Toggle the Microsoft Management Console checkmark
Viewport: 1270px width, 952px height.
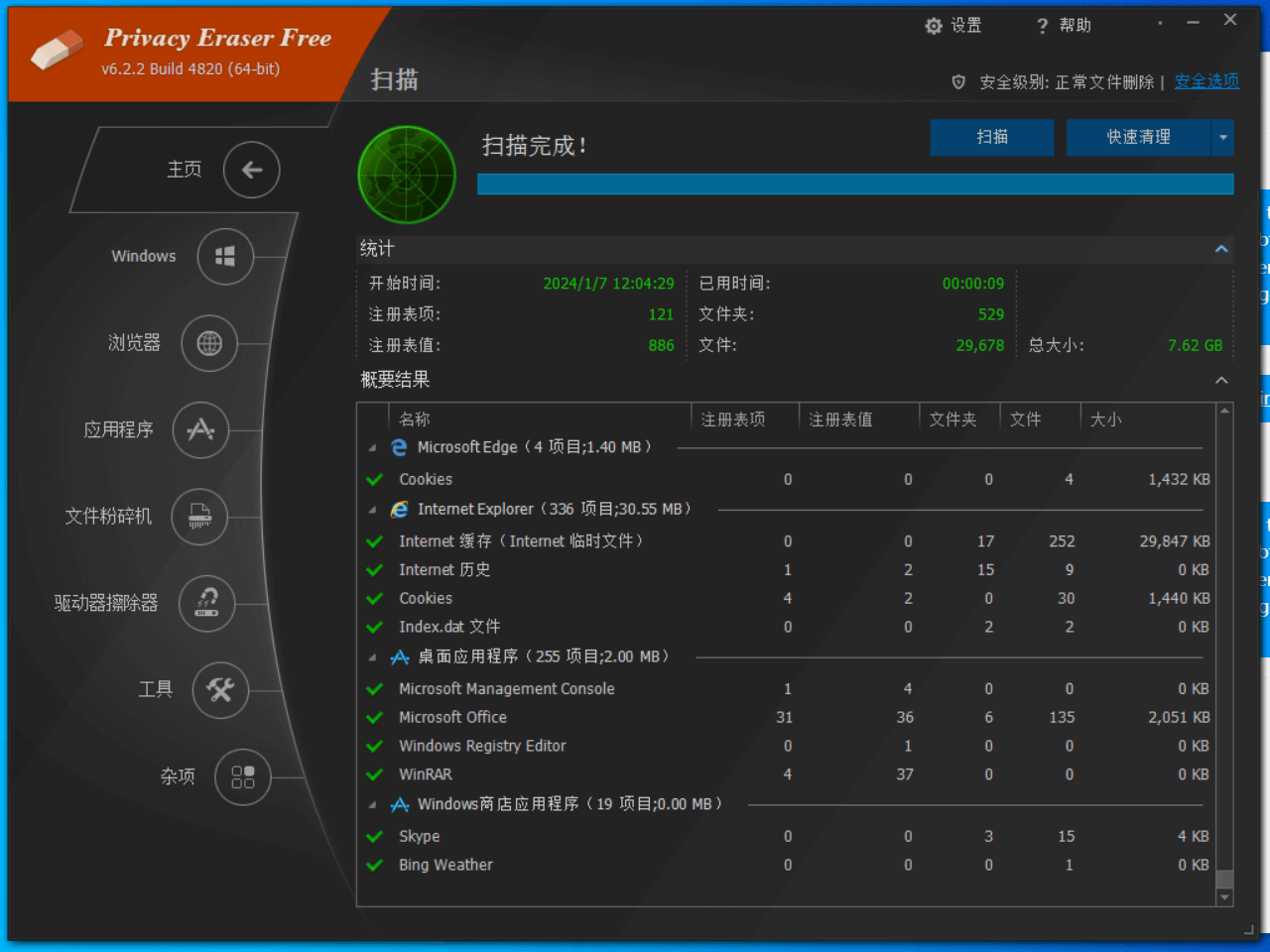(x=375, y=689)
